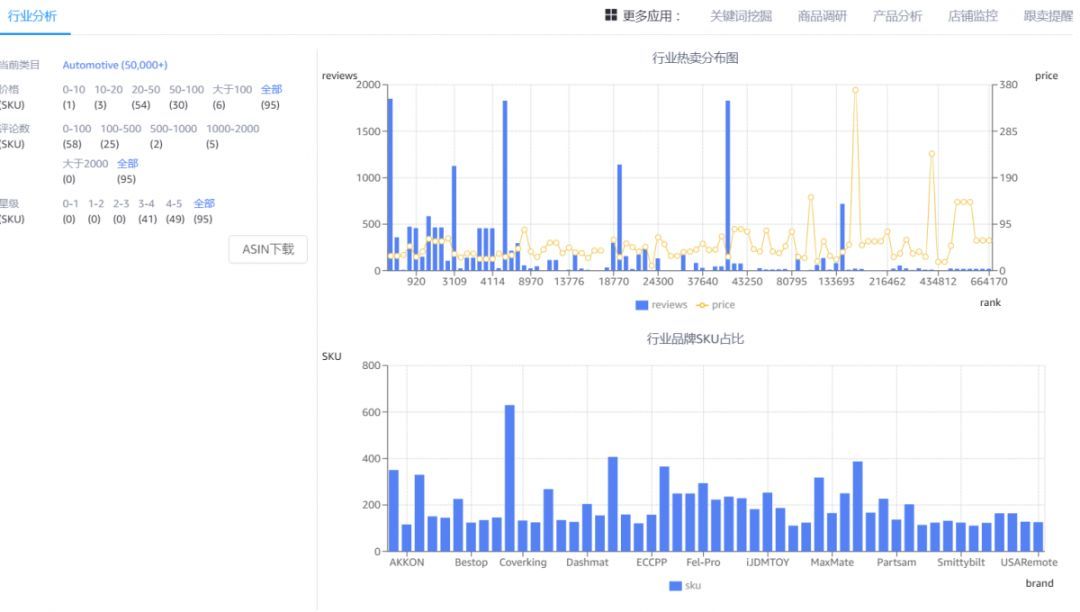
Task: Click the rank 4114 axis label
Action: point(492,282)
